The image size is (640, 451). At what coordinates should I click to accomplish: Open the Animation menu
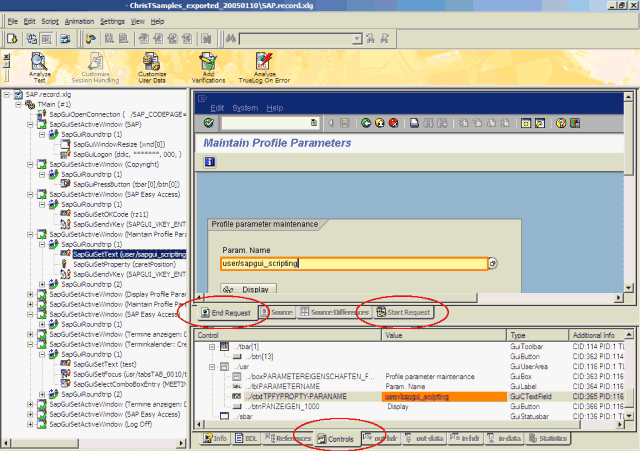(78, 20)
